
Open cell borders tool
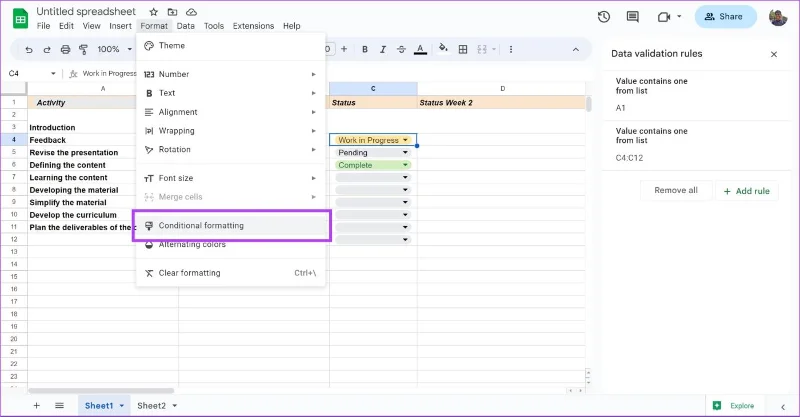click(463, 49)
